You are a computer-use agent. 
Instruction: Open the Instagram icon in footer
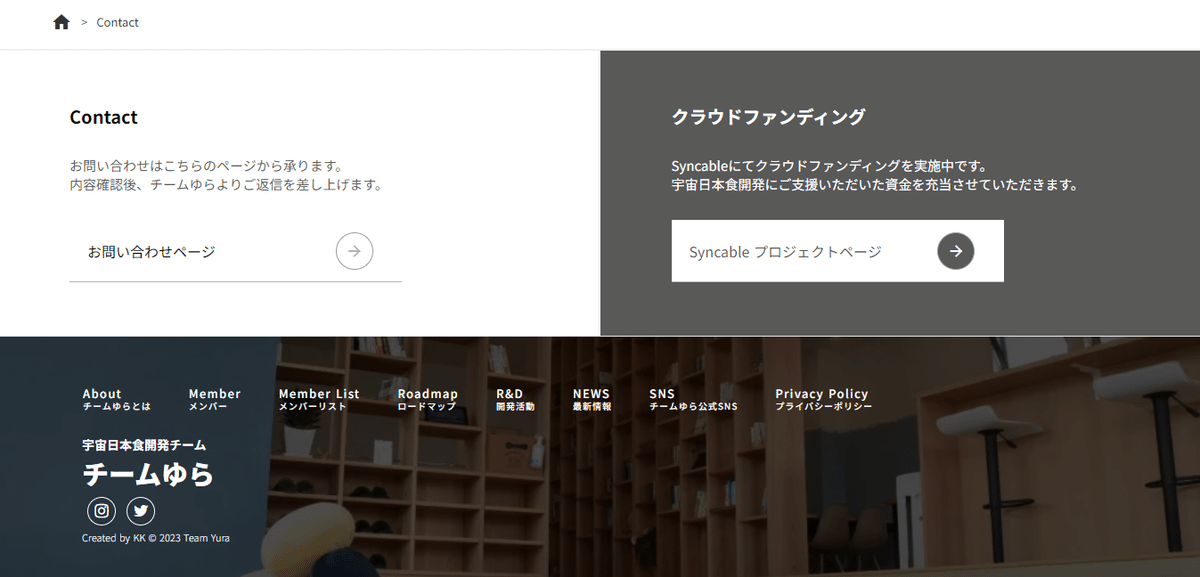(x=101, y=511)
